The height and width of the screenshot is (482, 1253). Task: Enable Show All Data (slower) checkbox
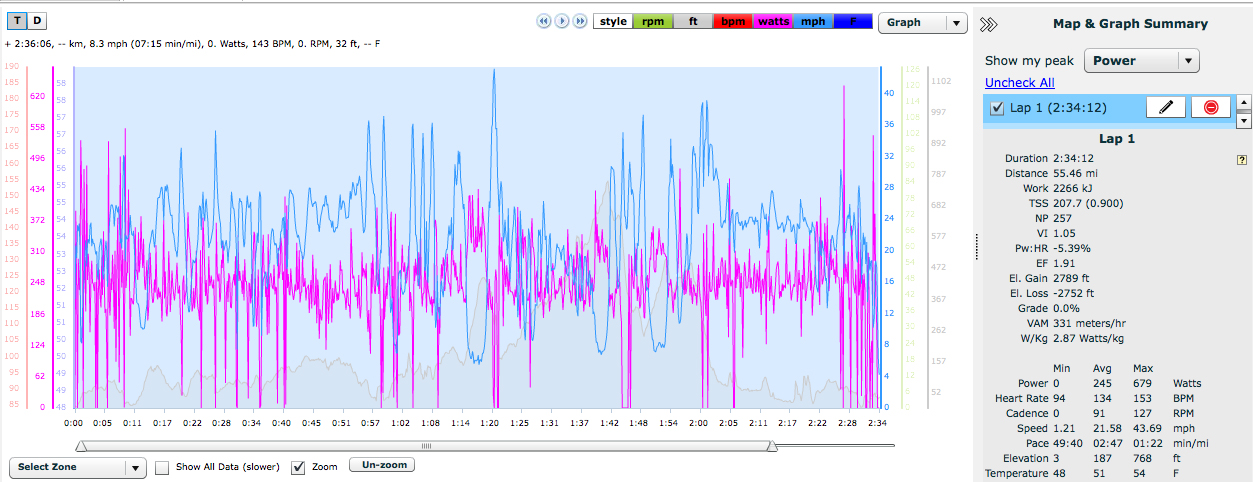tap(163, 467)
